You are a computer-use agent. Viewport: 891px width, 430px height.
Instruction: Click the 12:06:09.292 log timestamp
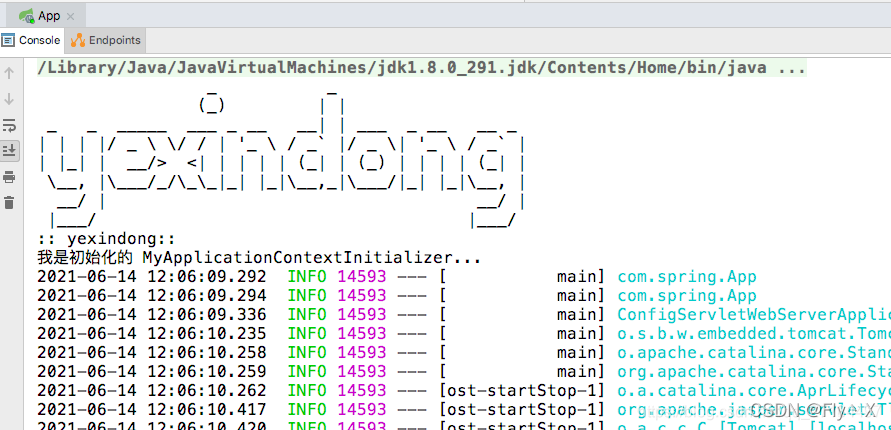[x=152, y=277]
